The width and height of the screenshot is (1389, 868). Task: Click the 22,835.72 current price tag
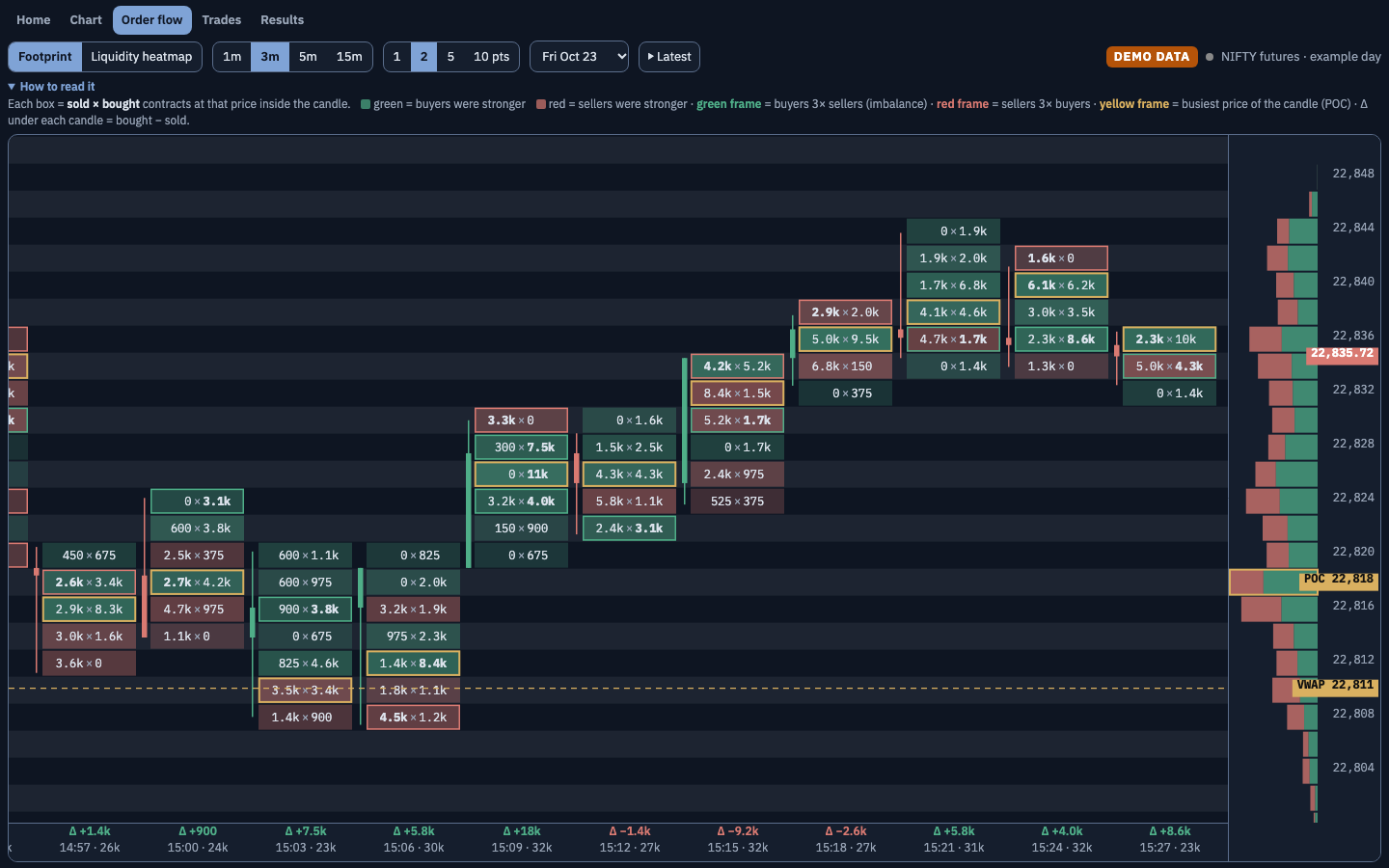pos(1342,354)
